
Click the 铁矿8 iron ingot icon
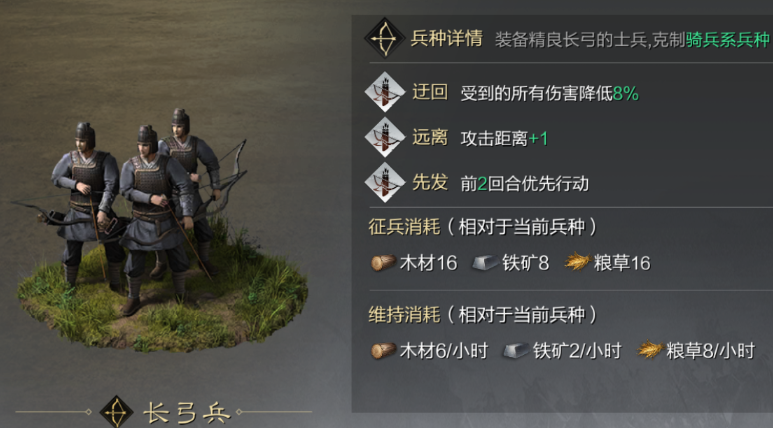[x=485, y=263]
